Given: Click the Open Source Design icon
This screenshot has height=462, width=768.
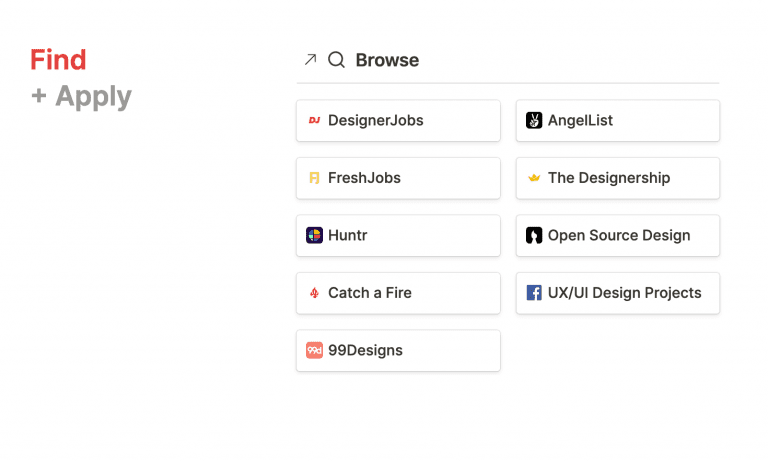Looking at the screenshot, I should tap(534, 235).
